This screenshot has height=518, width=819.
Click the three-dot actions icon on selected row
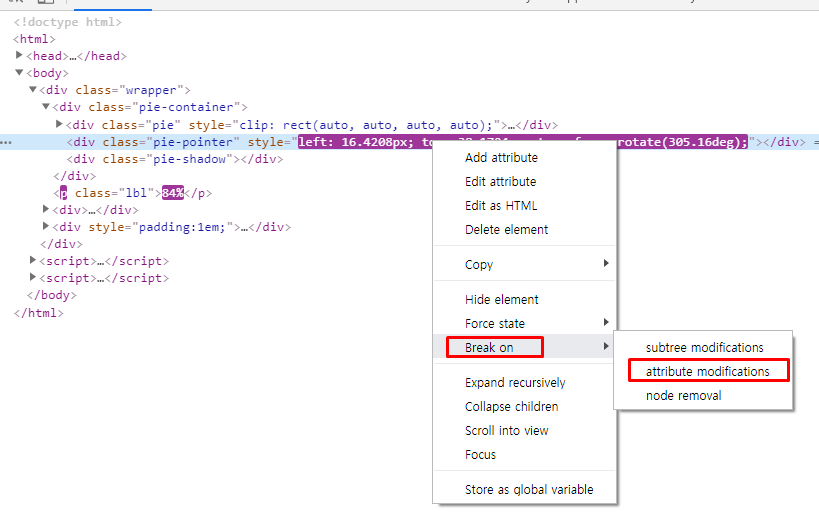coord(6,142)
